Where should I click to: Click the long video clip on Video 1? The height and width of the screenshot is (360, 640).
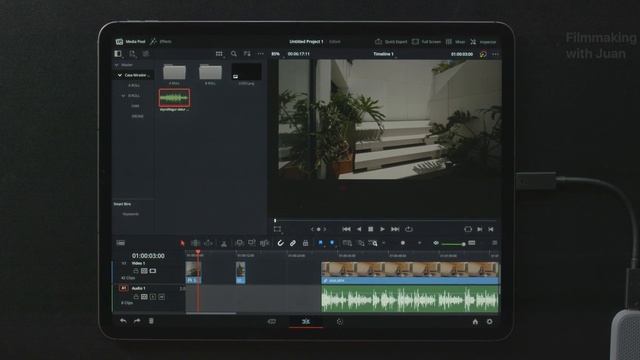point(410,273)
